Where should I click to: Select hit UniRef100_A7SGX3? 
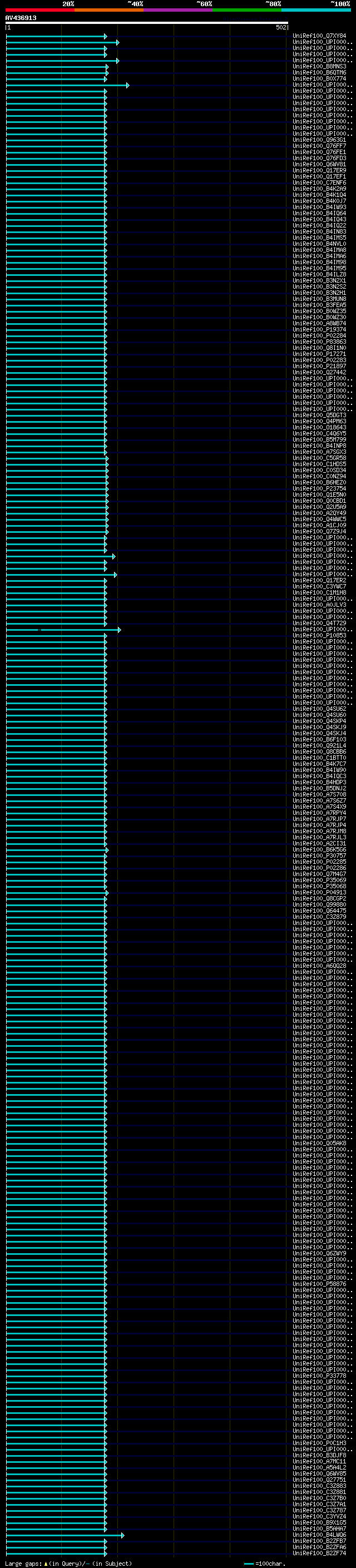tap(319, 452)
